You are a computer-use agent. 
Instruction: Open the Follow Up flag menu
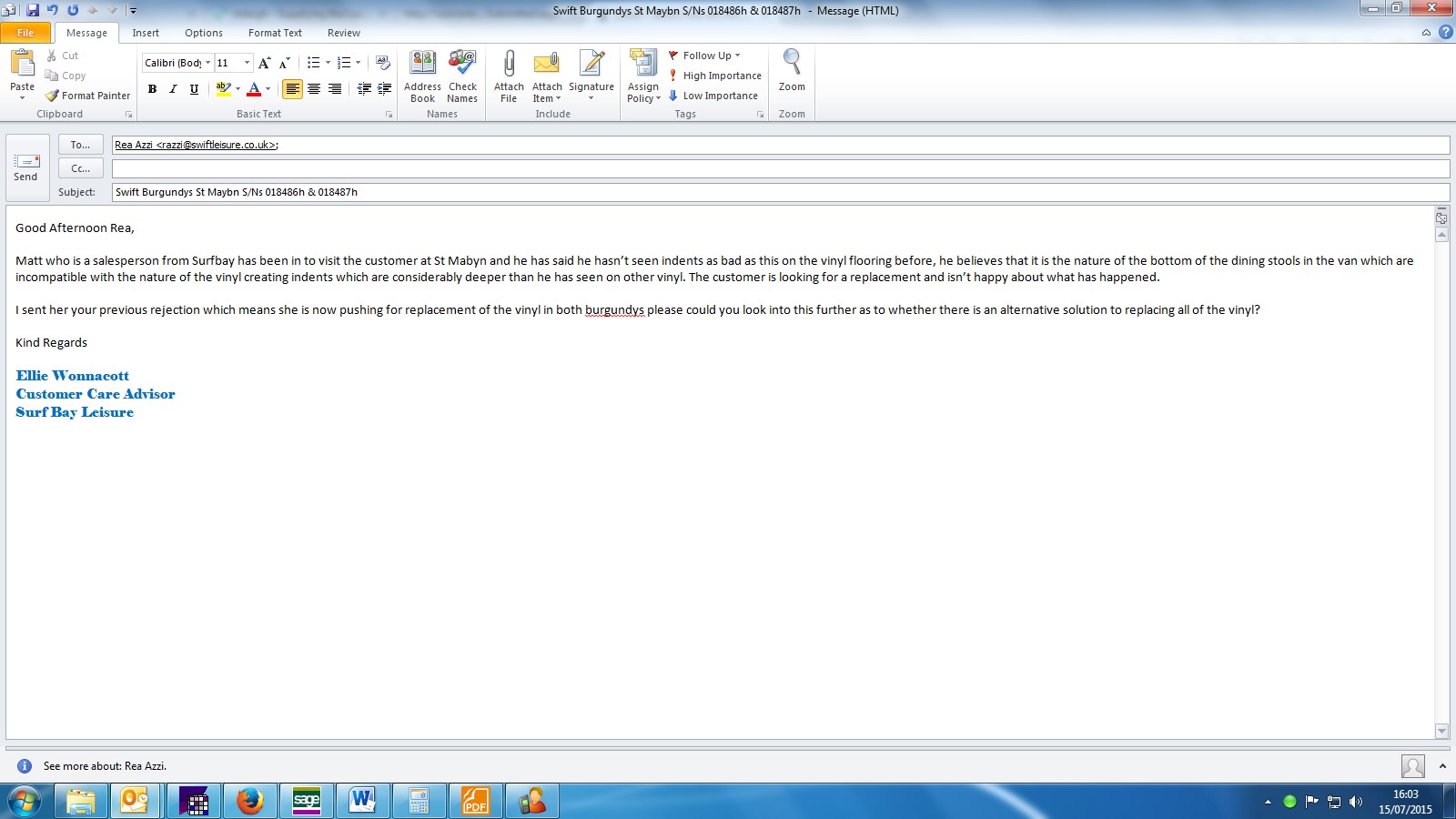(x=705, y=56)
